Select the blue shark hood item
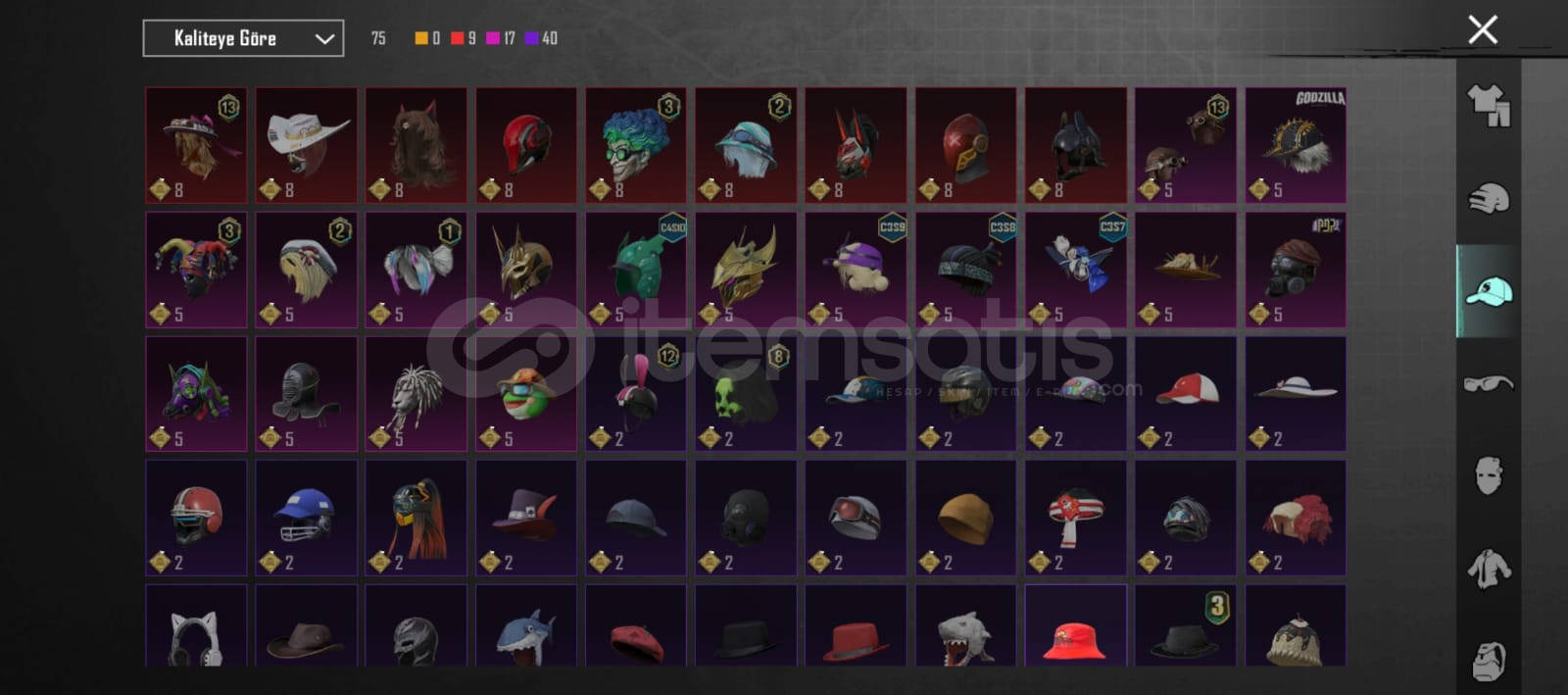 point(526,626)
